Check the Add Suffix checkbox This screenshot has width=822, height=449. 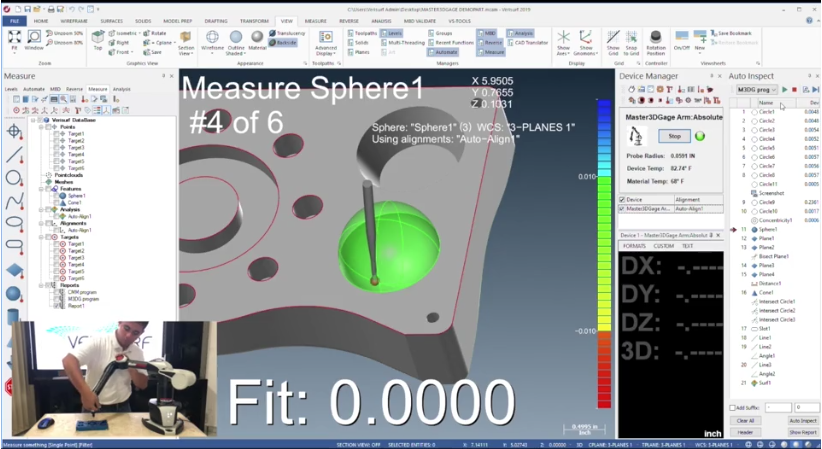click(x=733, y=408)
